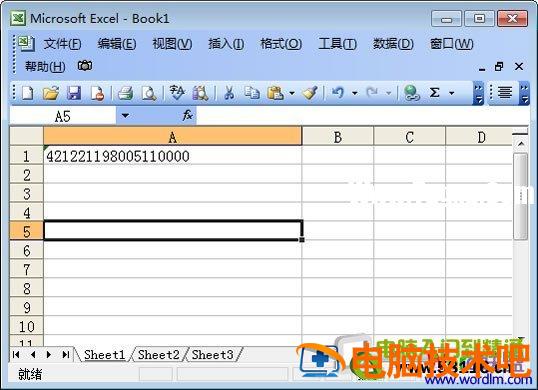538x390 pixels.
Task: Expand the Redo history dropdown arrow
Action: click(388, 93)
